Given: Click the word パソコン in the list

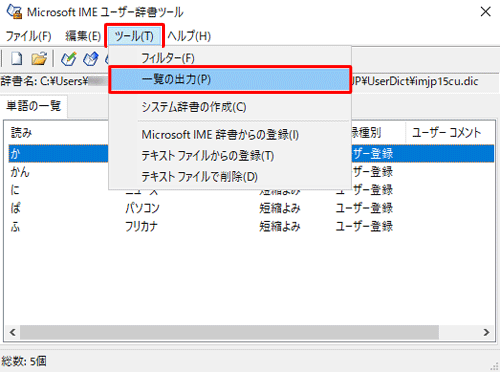Looking at the screenshot, I should (142, 208).
